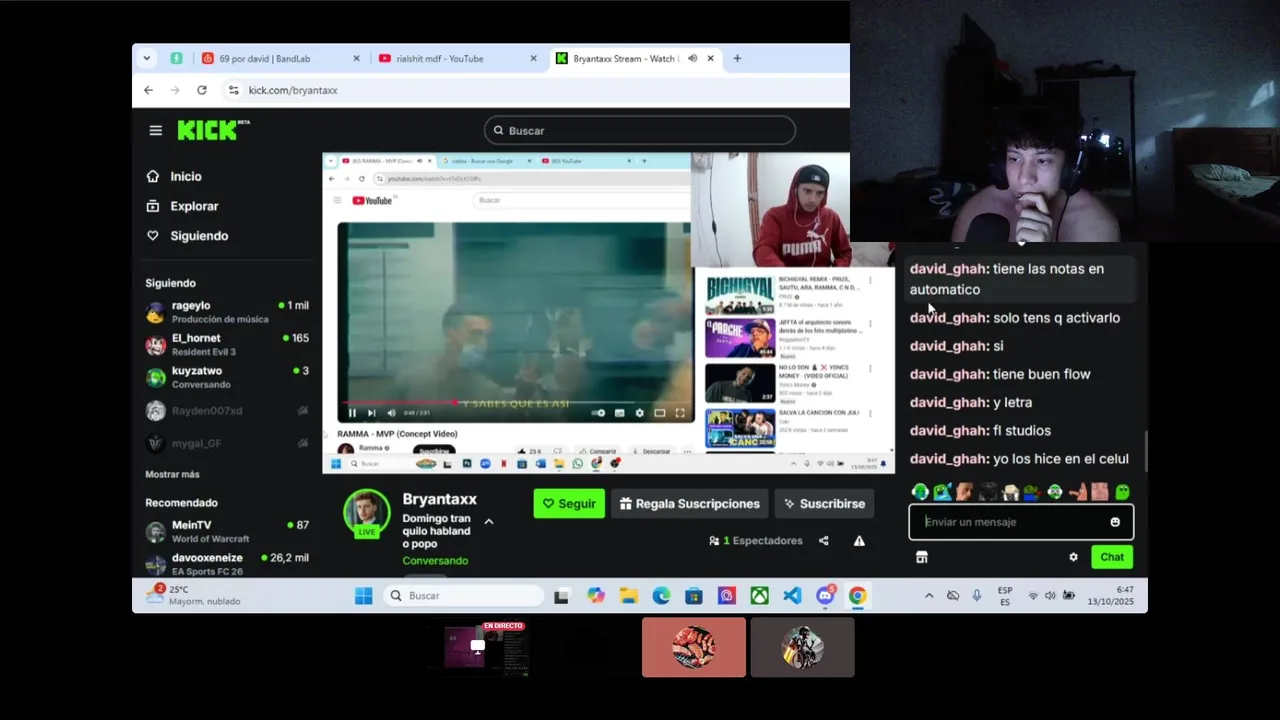Open the Kick sidebar hamburger menu
The height and width of the screenshot is (720, 1280).
tap(155, 130)
